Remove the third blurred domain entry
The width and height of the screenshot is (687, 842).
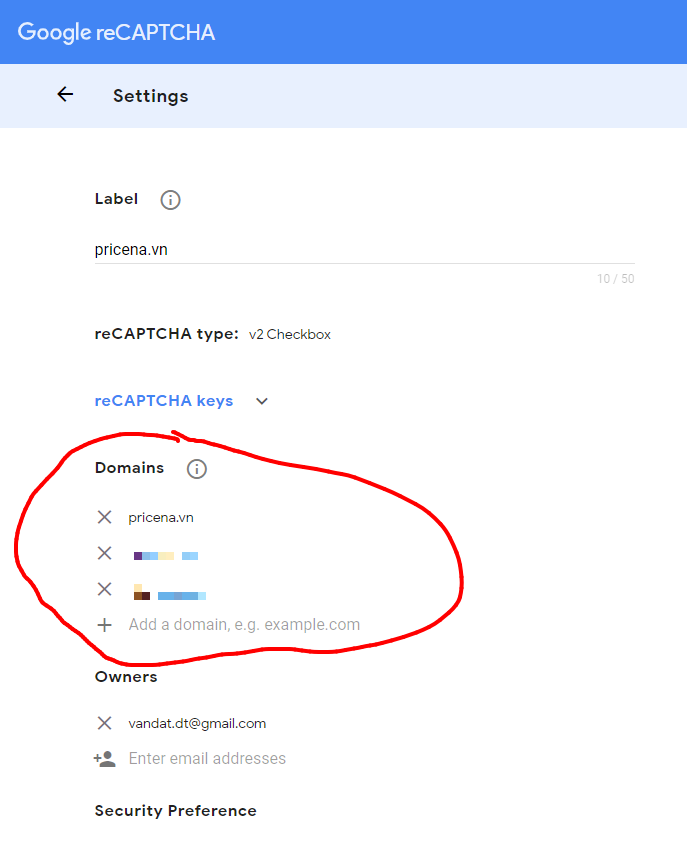point(104,589)
